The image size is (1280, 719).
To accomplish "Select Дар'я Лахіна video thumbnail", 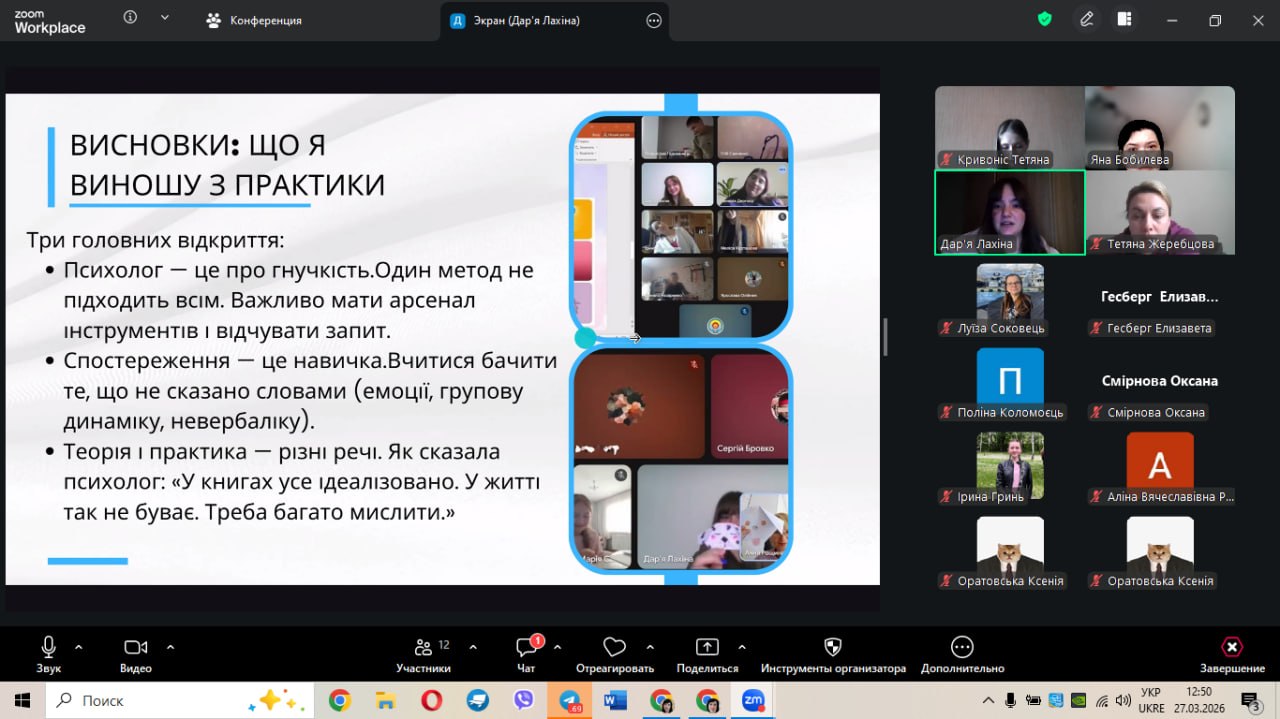I will 1009,212.
